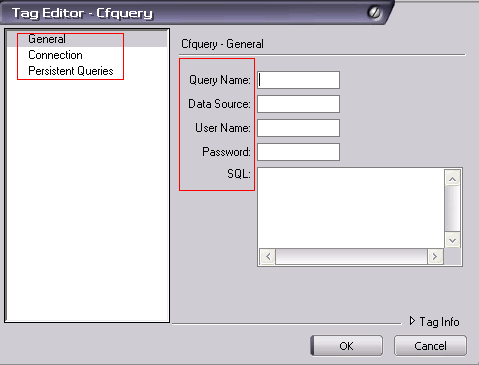This screenshot has width=479, height=365.
Task: Click the Cfquery - General heading
Action: [222, 44]
